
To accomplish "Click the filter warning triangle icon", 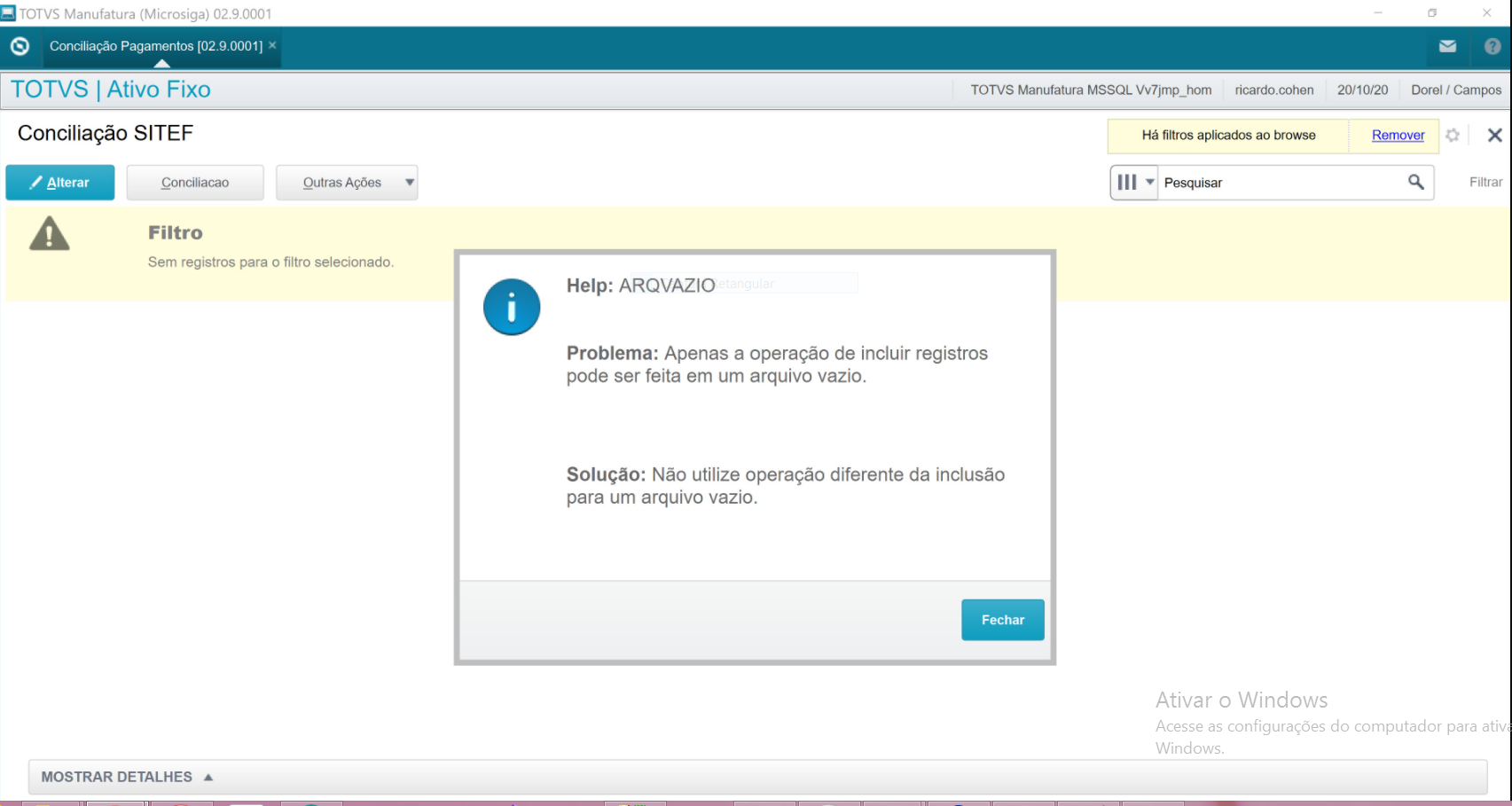I will [x=50, y=234].
